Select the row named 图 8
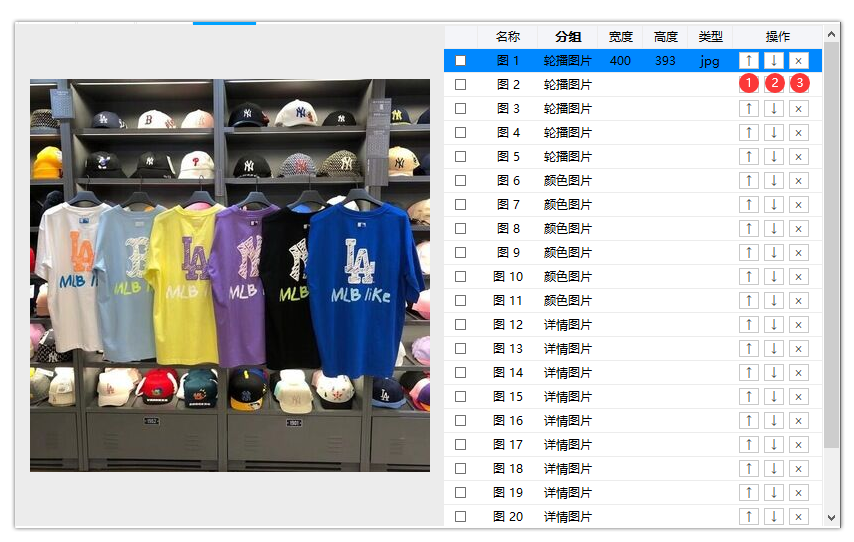Screen dimensions: 854x542 coord(633,228)
